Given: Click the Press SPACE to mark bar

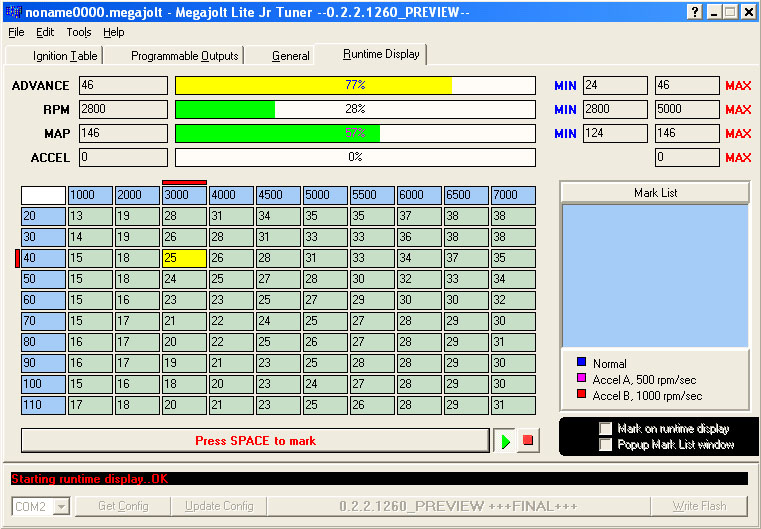Looking at the screenshot, I should pos(255,441).
